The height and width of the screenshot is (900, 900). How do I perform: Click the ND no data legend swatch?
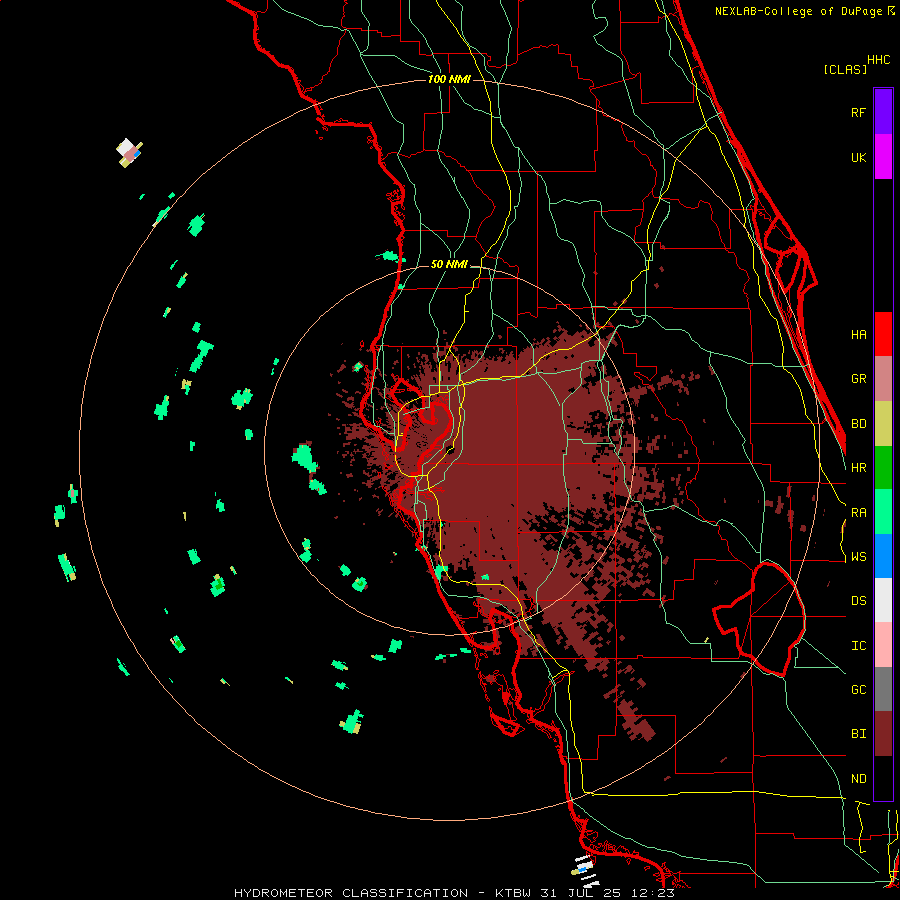click(x=883, y=778)
